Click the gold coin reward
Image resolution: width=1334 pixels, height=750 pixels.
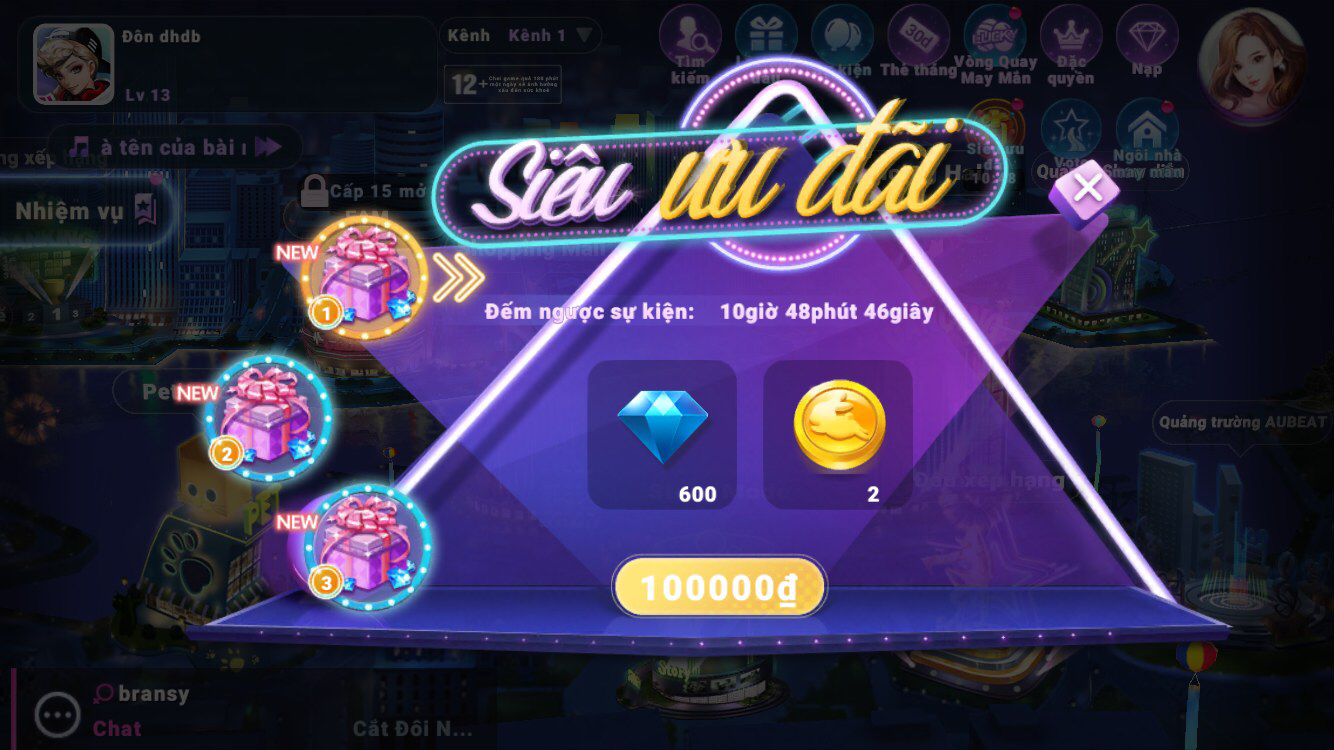838,435
